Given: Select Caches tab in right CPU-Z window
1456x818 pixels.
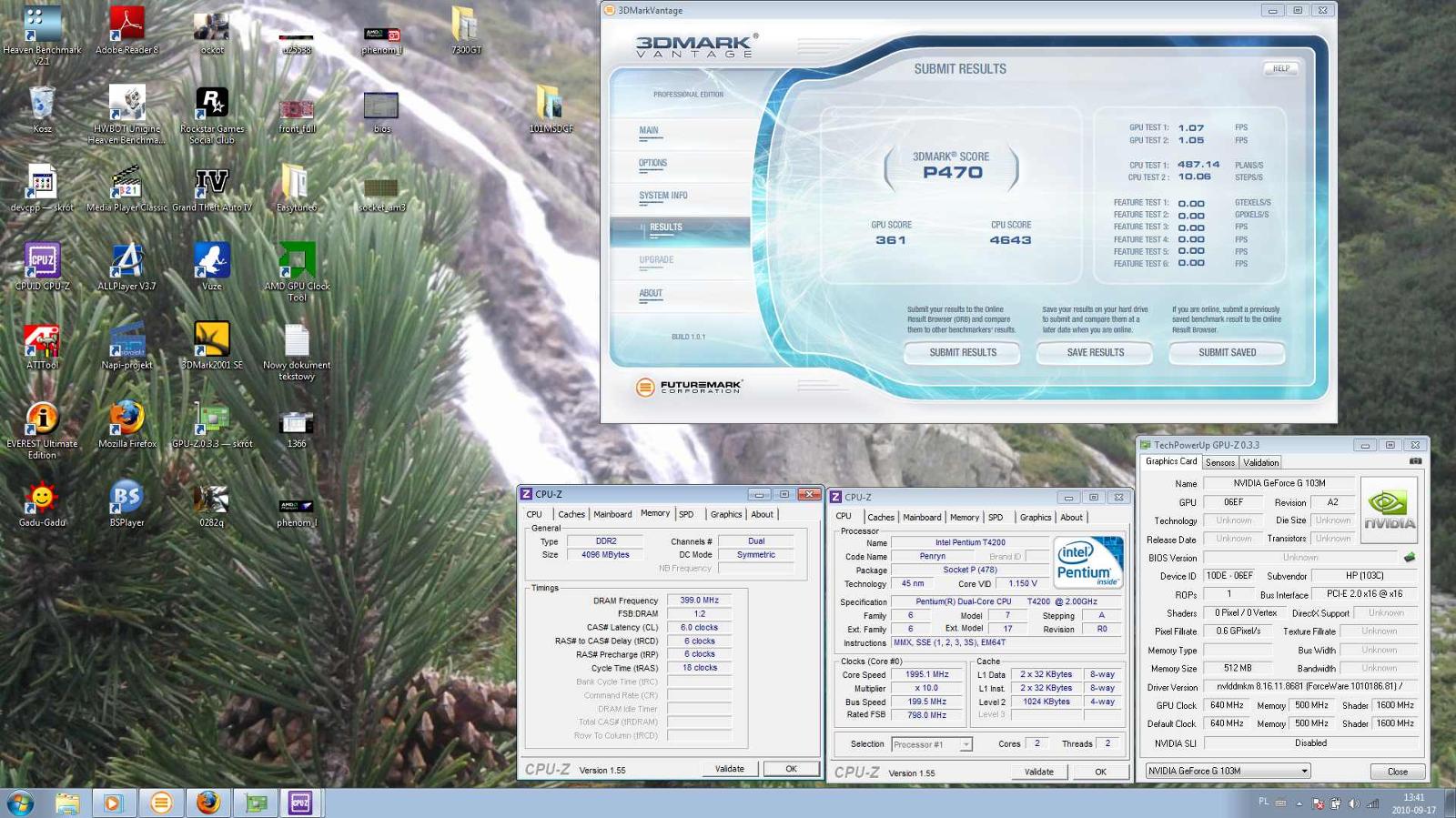Looking at the screenshot, I should [x=881, y=517].
